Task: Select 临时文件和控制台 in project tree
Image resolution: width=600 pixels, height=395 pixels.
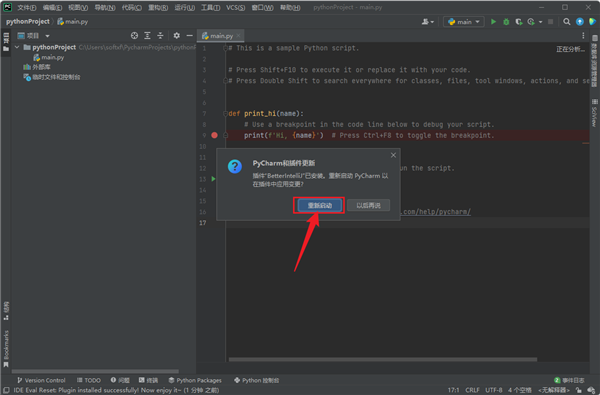Action: tap(52, 77)
